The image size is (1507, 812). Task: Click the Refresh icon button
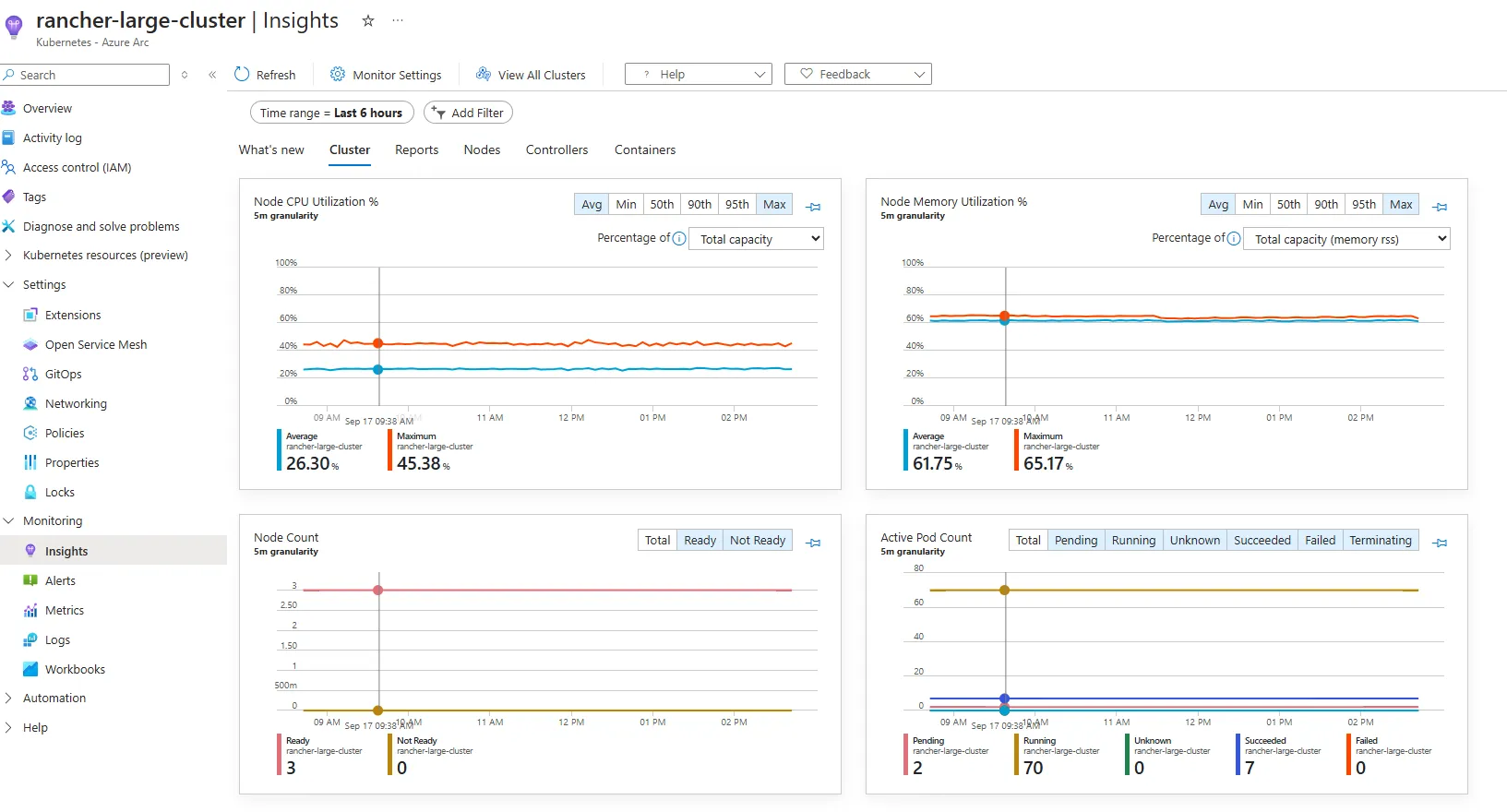coord(242,75)
